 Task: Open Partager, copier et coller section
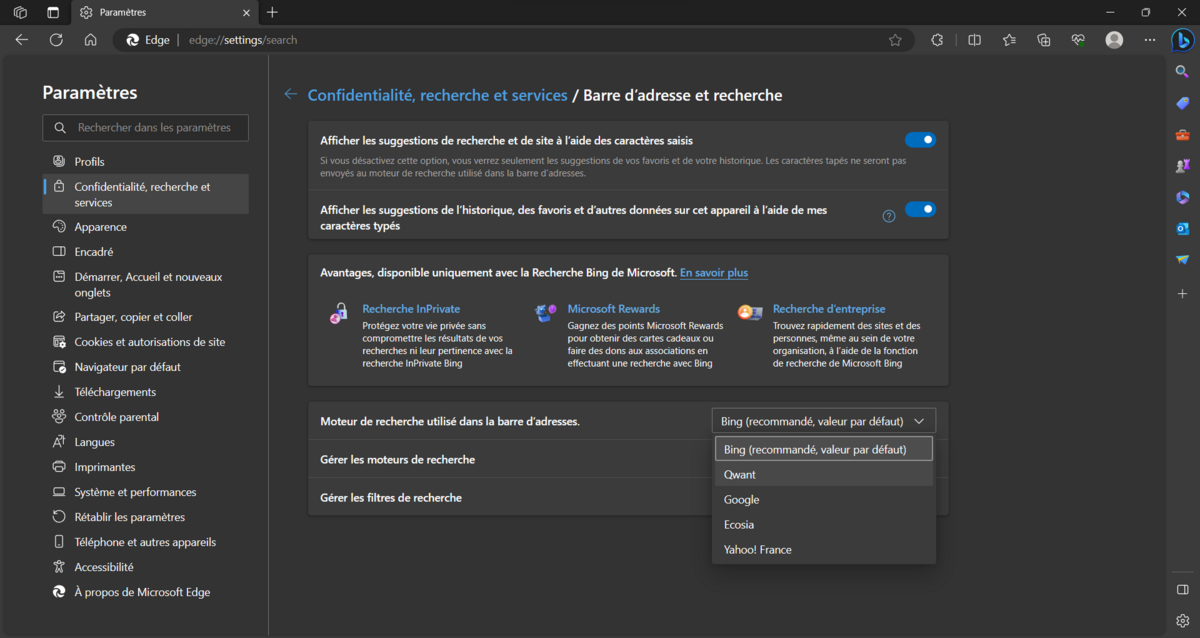click(146, 317)
